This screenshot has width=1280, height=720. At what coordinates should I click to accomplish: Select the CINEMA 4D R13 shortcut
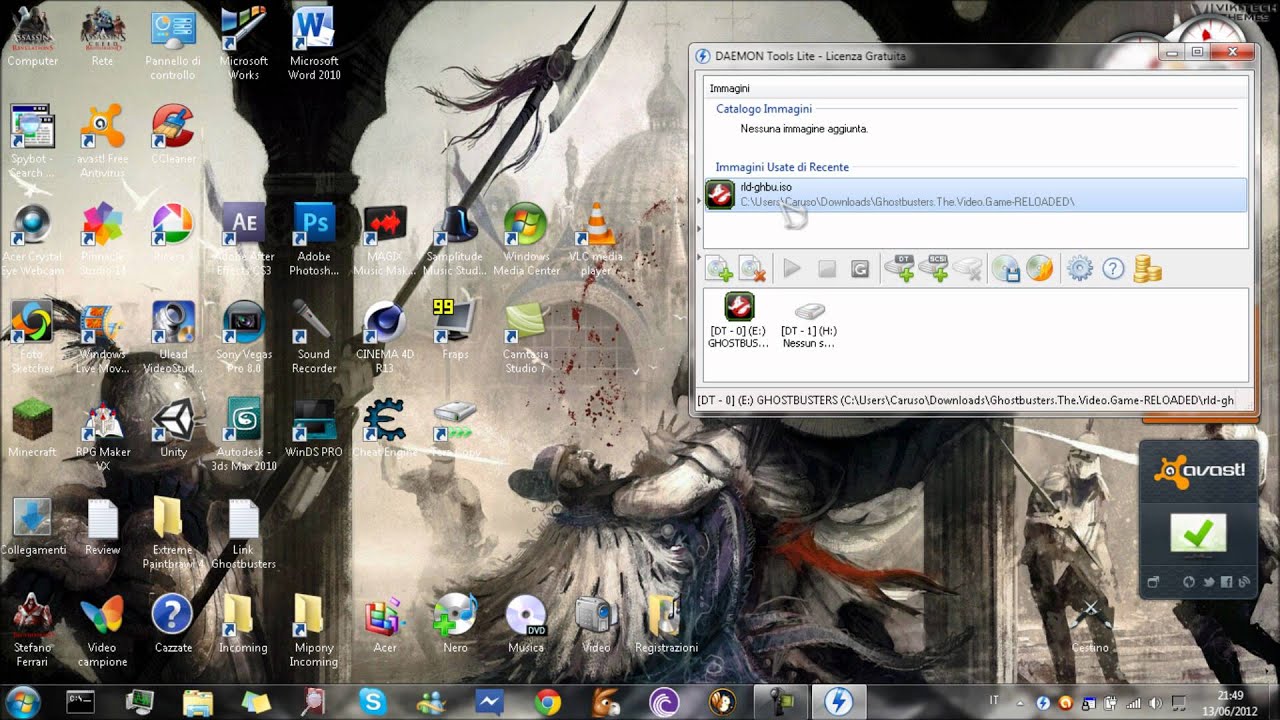pos(385,337)
